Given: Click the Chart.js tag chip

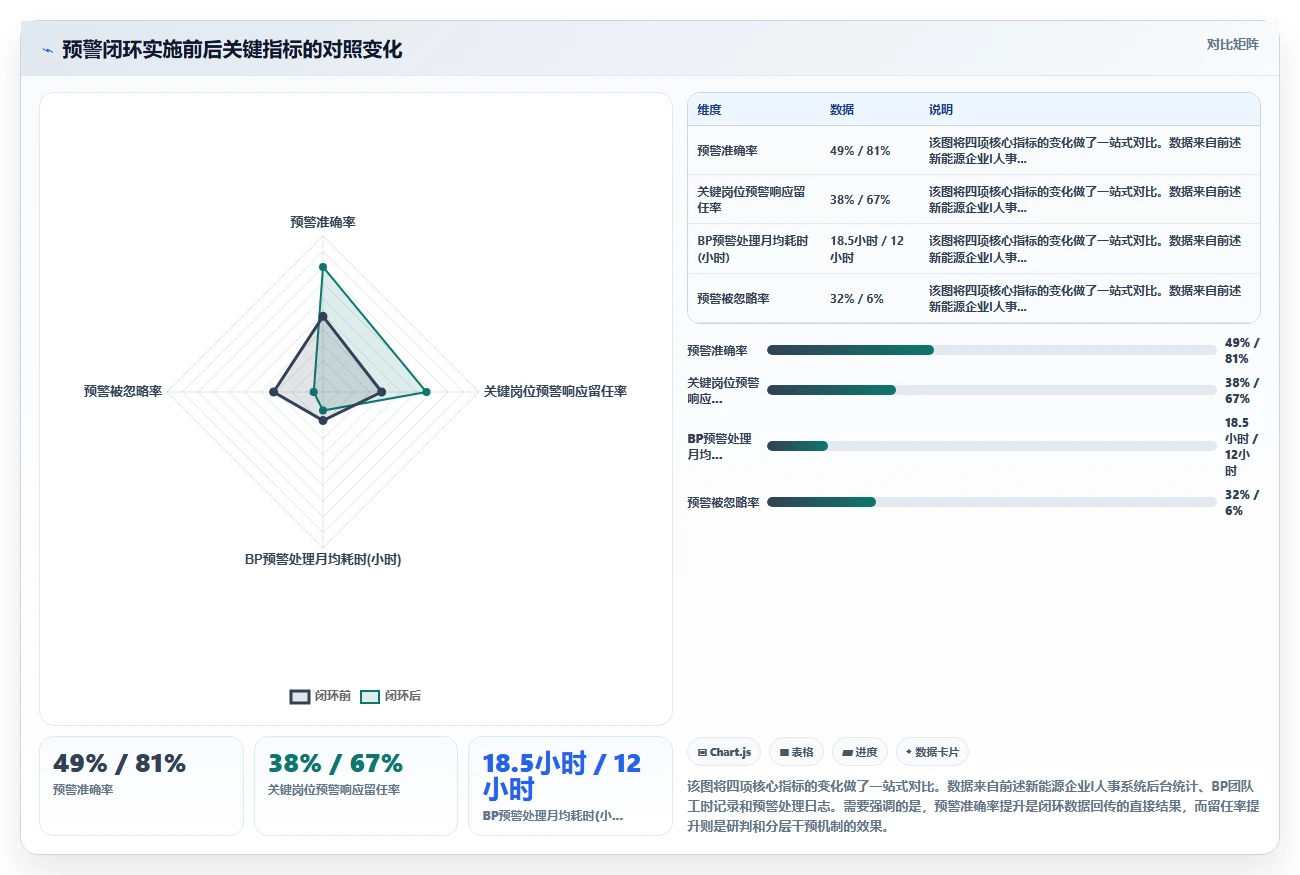Looking at the screenshot, I should [x=724, y=752].
